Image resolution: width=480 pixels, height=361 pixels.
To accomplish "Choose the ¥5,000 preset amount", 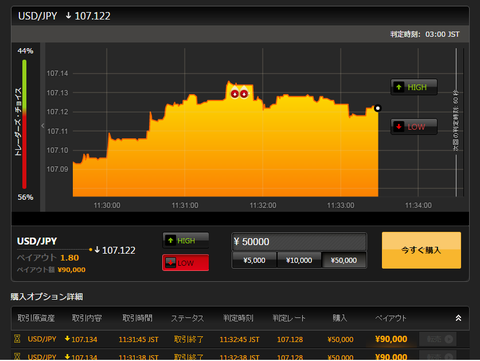I will 254,260.
